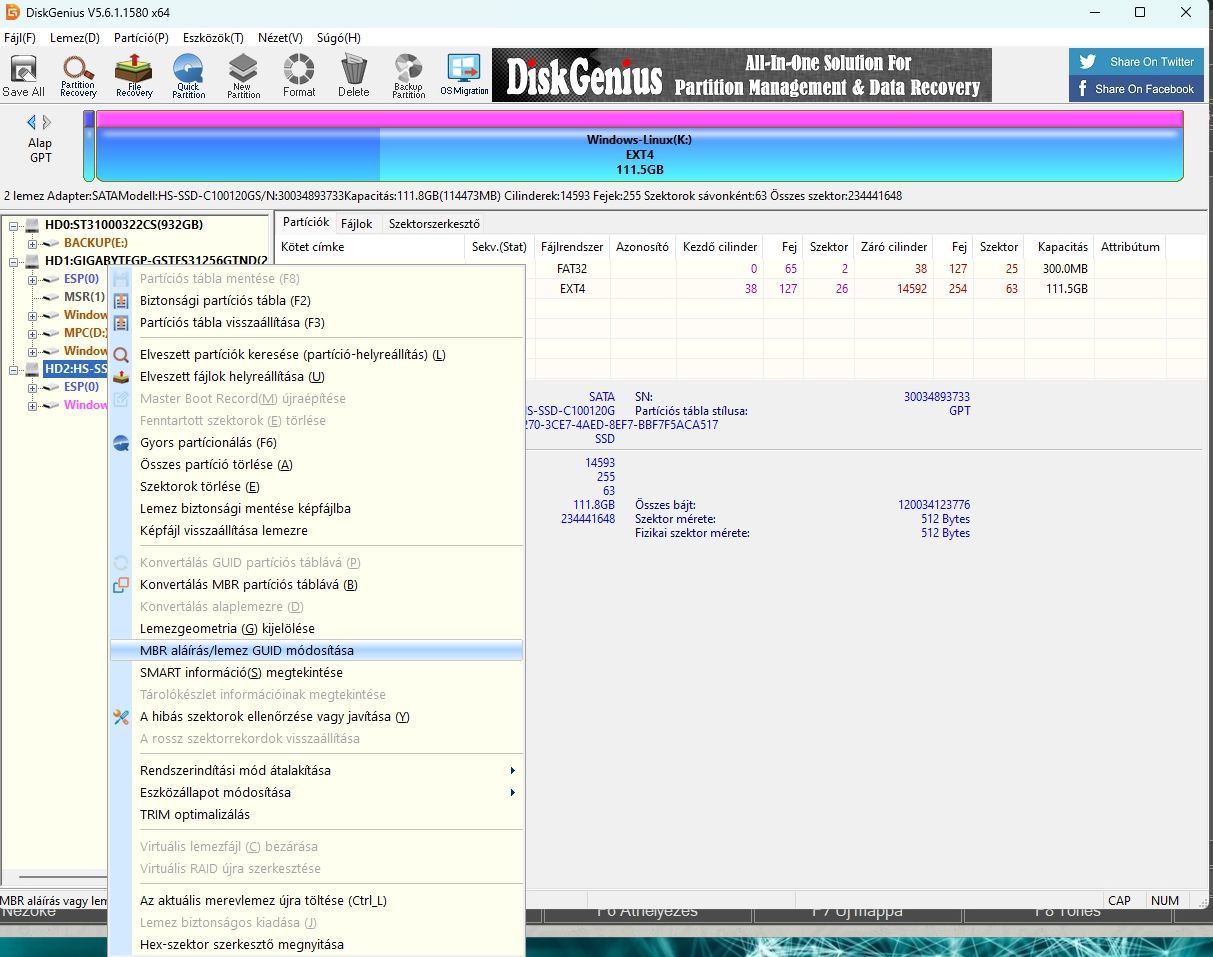Choose Szektorok törlése (E)

(316, 487)
